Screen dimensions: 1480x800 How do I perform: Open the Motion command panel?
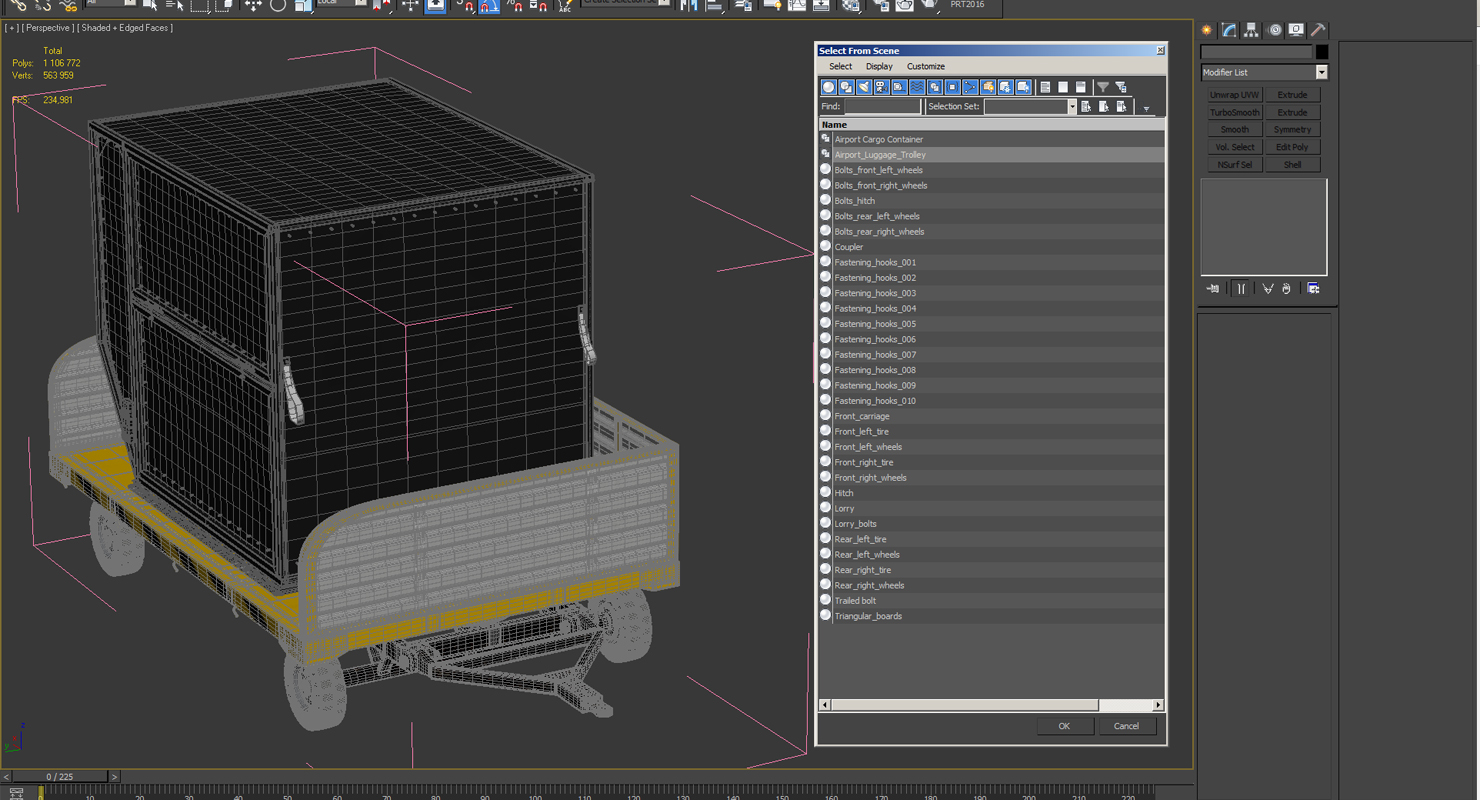click(x=1274, y=30)
